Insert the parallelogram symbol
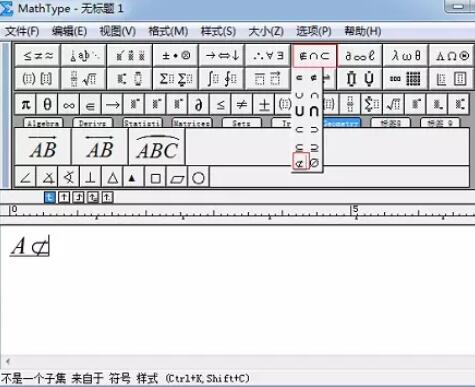475x387 pixels. 177,177
